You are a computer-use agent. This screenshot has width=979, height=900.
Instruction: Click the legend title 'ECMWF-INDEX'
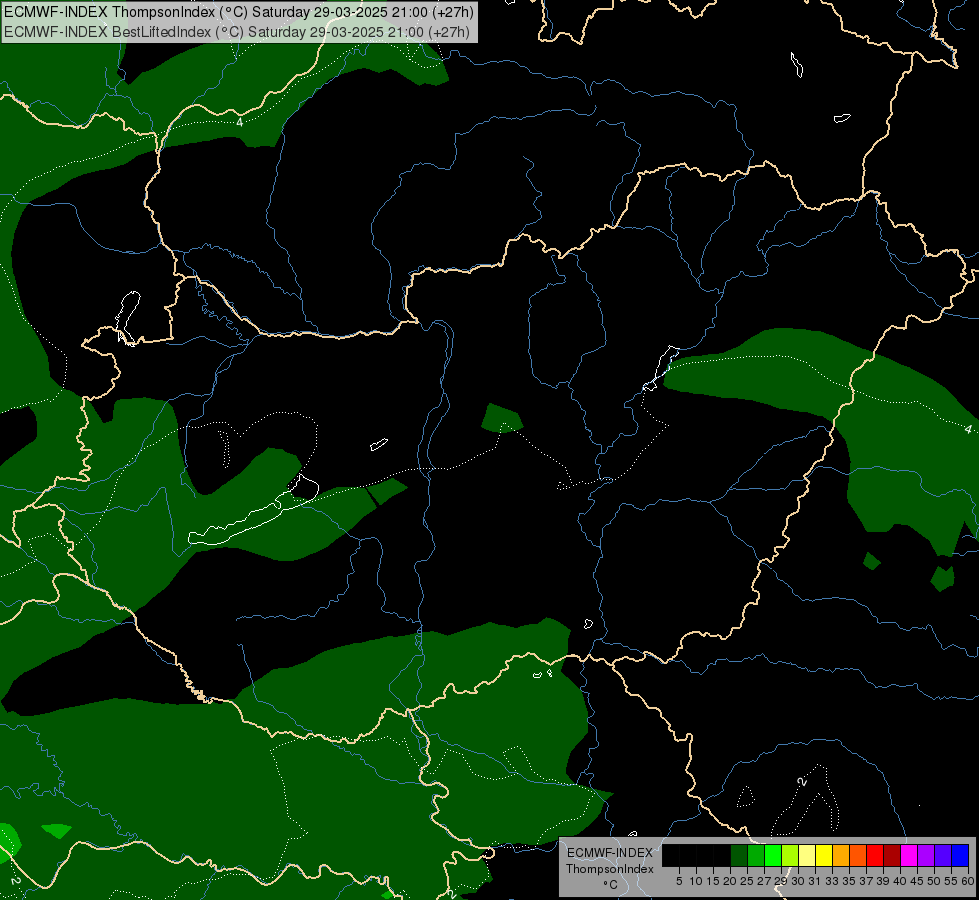point(609,853)
